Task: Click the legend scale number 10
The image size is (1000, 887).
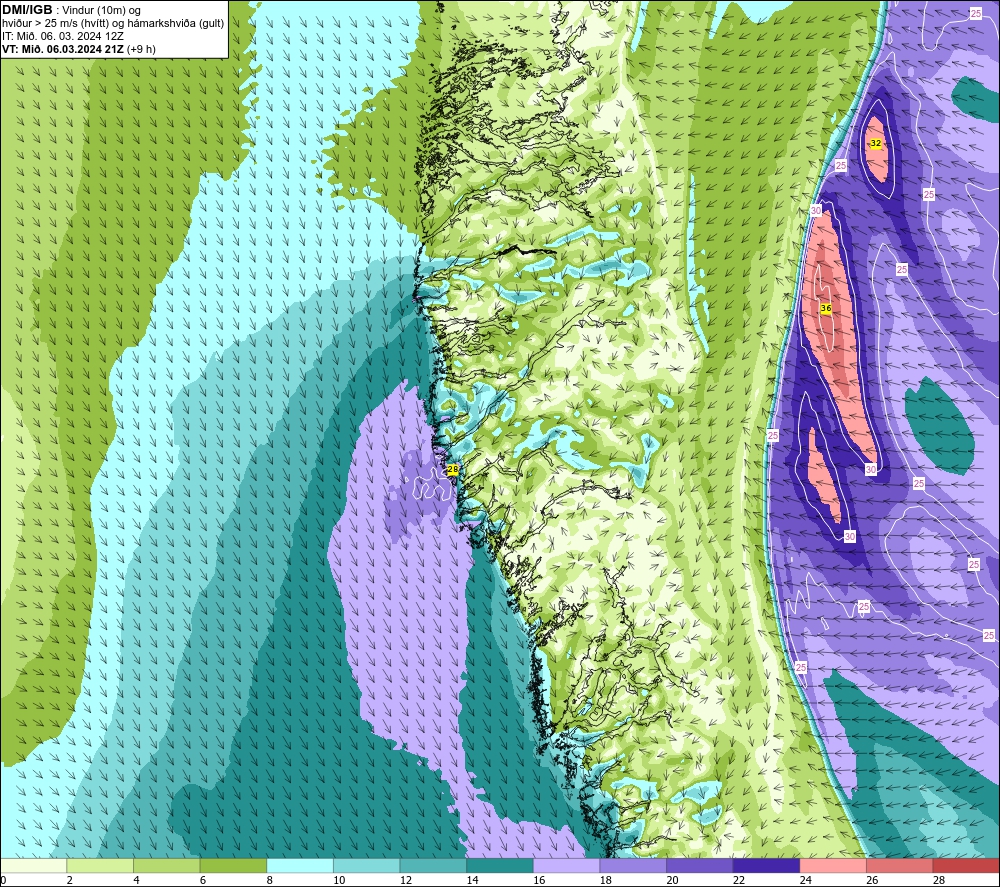Action: coord(339,880)
